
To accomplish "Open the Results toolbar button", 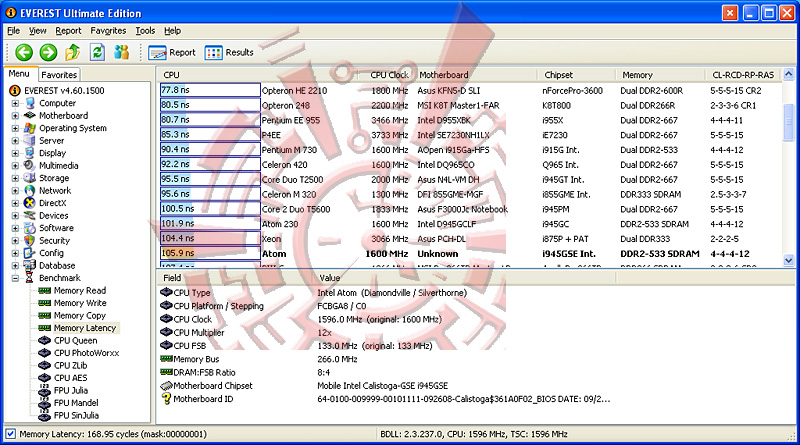I will point(229,53).
